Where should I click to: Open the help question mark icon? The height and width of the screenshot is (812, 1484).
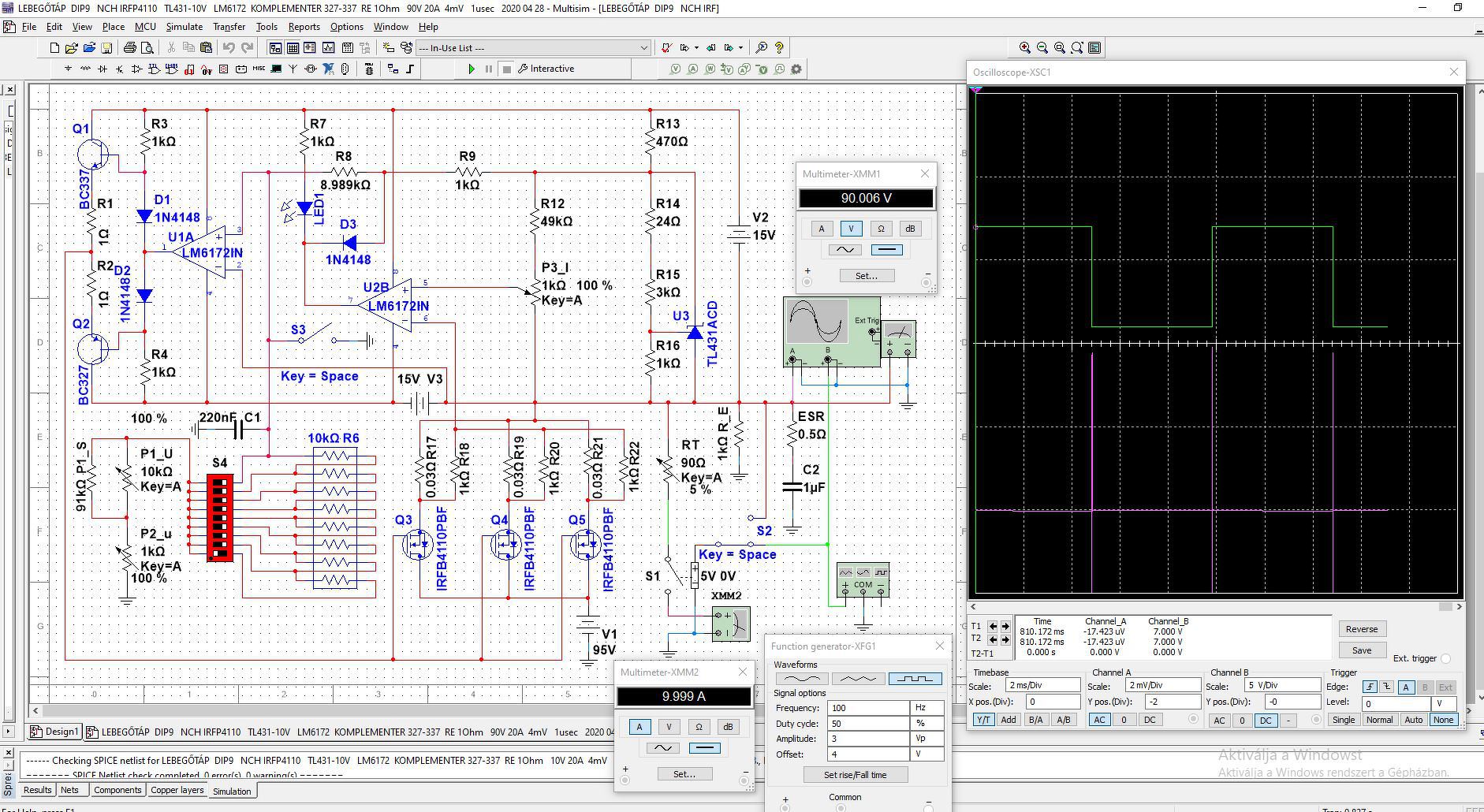[x=779, y=48]
